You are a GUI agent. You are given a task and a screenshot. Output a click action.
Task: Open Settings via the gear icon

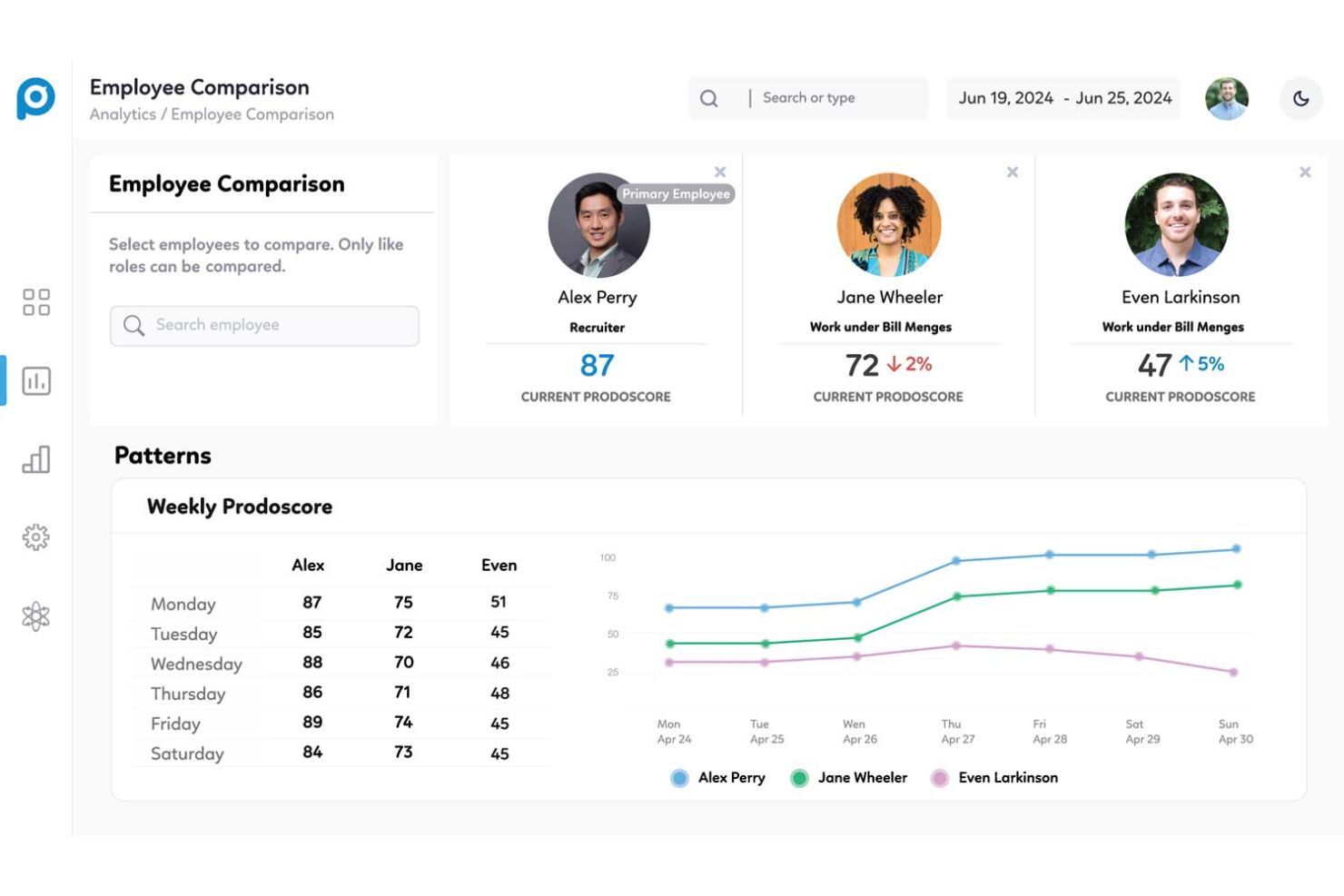point(36,537)
